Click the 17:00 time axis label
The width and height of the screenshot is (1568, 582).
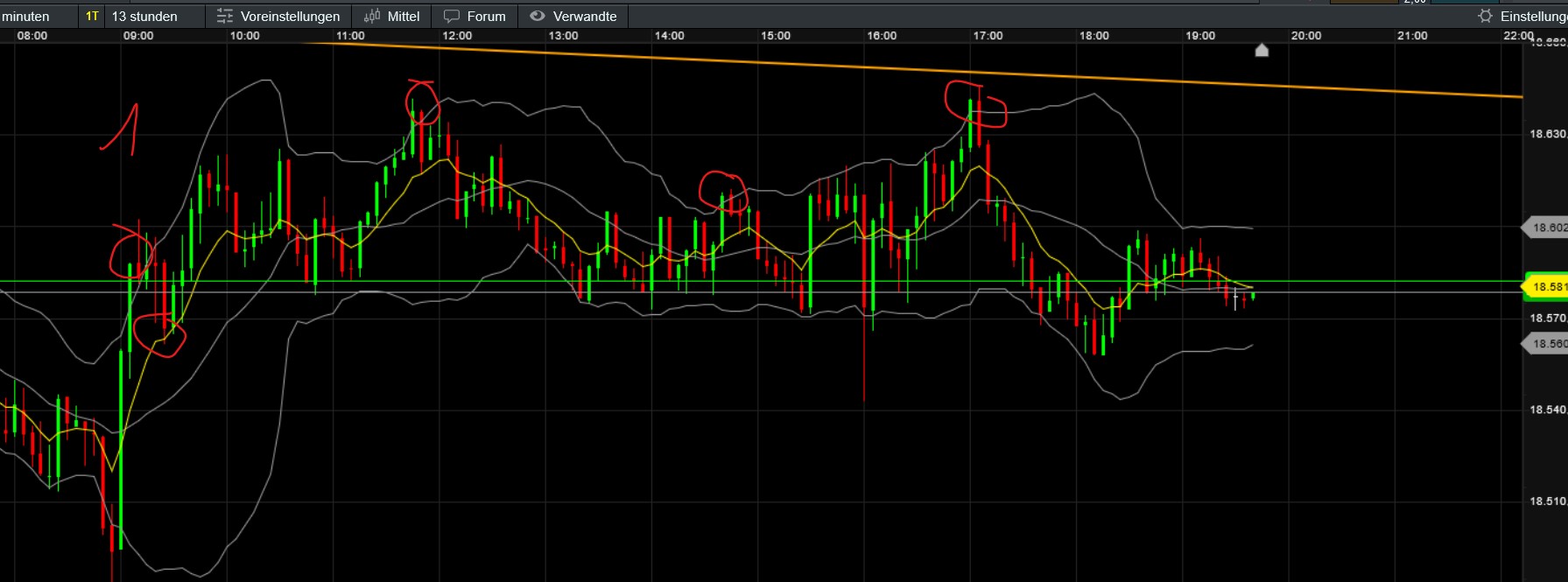(988, 36)
